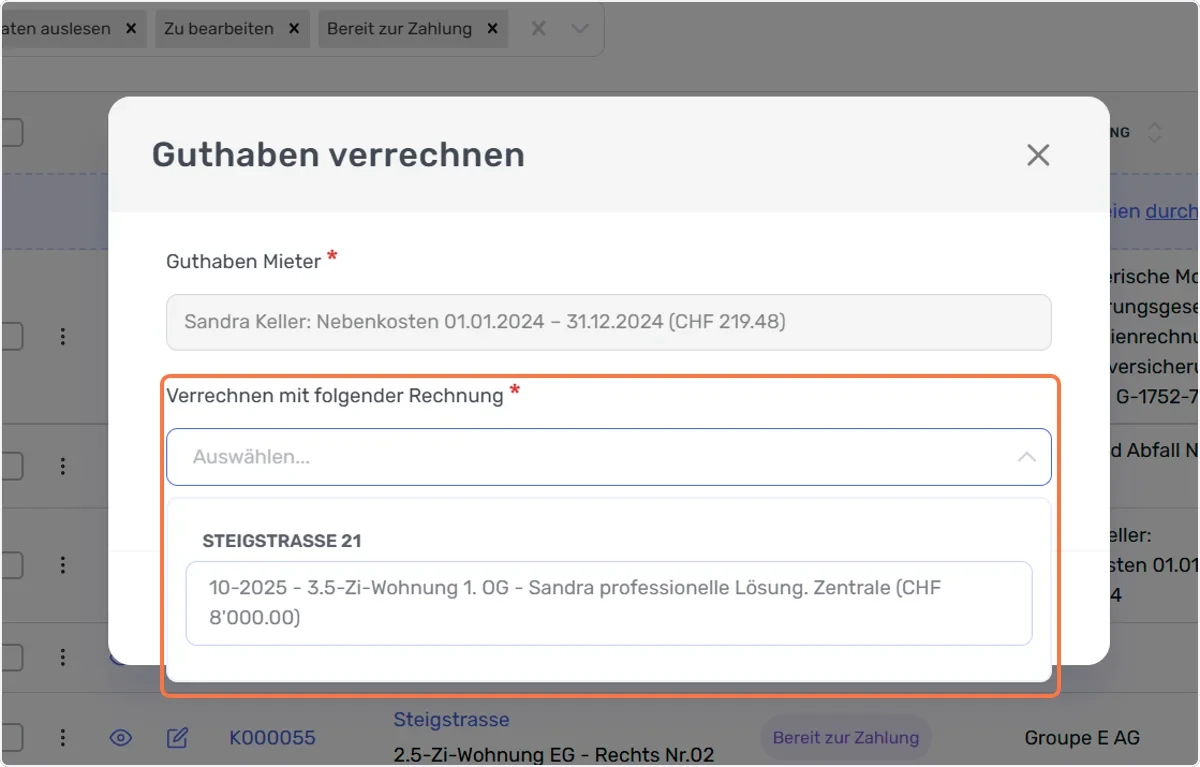The width and height of the screenshot is (1200, 767).
Task: Click the STEIGSTRASSE 21 group header
Action: pos(282,541)
